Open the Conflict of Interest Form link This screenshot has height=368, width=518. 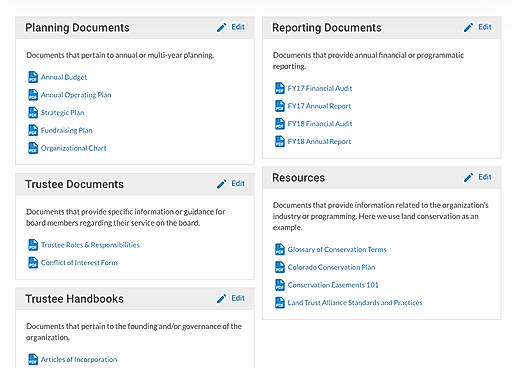tap(79, 262)
